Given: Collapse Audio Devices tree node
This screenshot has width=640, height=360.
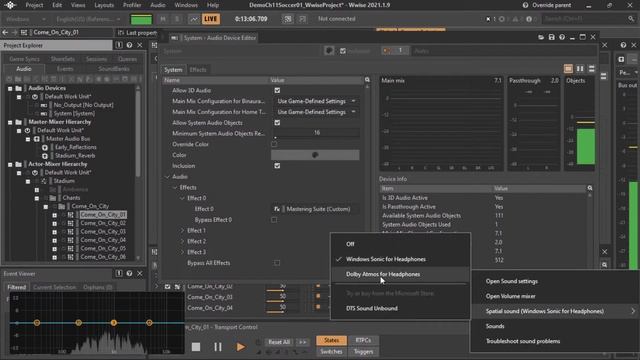Looking at the screenshot, I should coord(10,88).
